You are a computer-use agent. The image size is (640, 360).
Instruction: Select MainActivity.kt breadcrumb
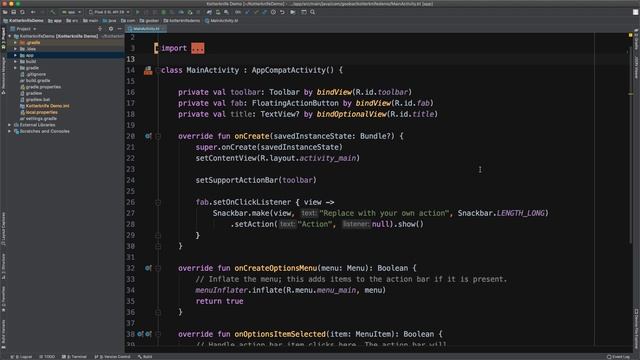tap(221, 20)
